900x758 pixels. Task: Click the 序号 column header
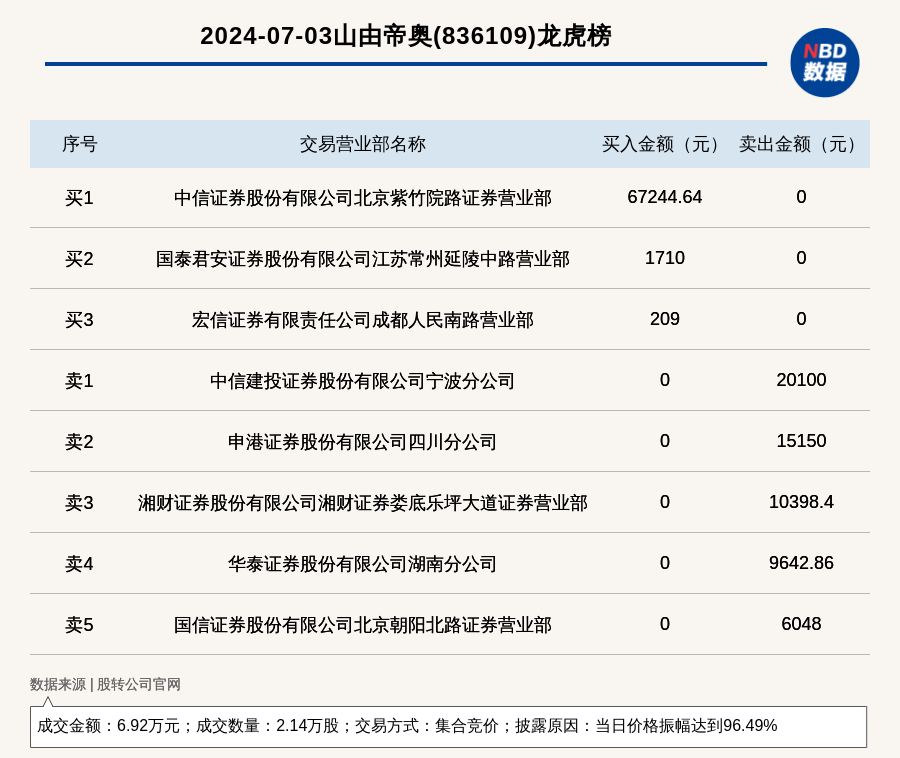click(80, 144)
